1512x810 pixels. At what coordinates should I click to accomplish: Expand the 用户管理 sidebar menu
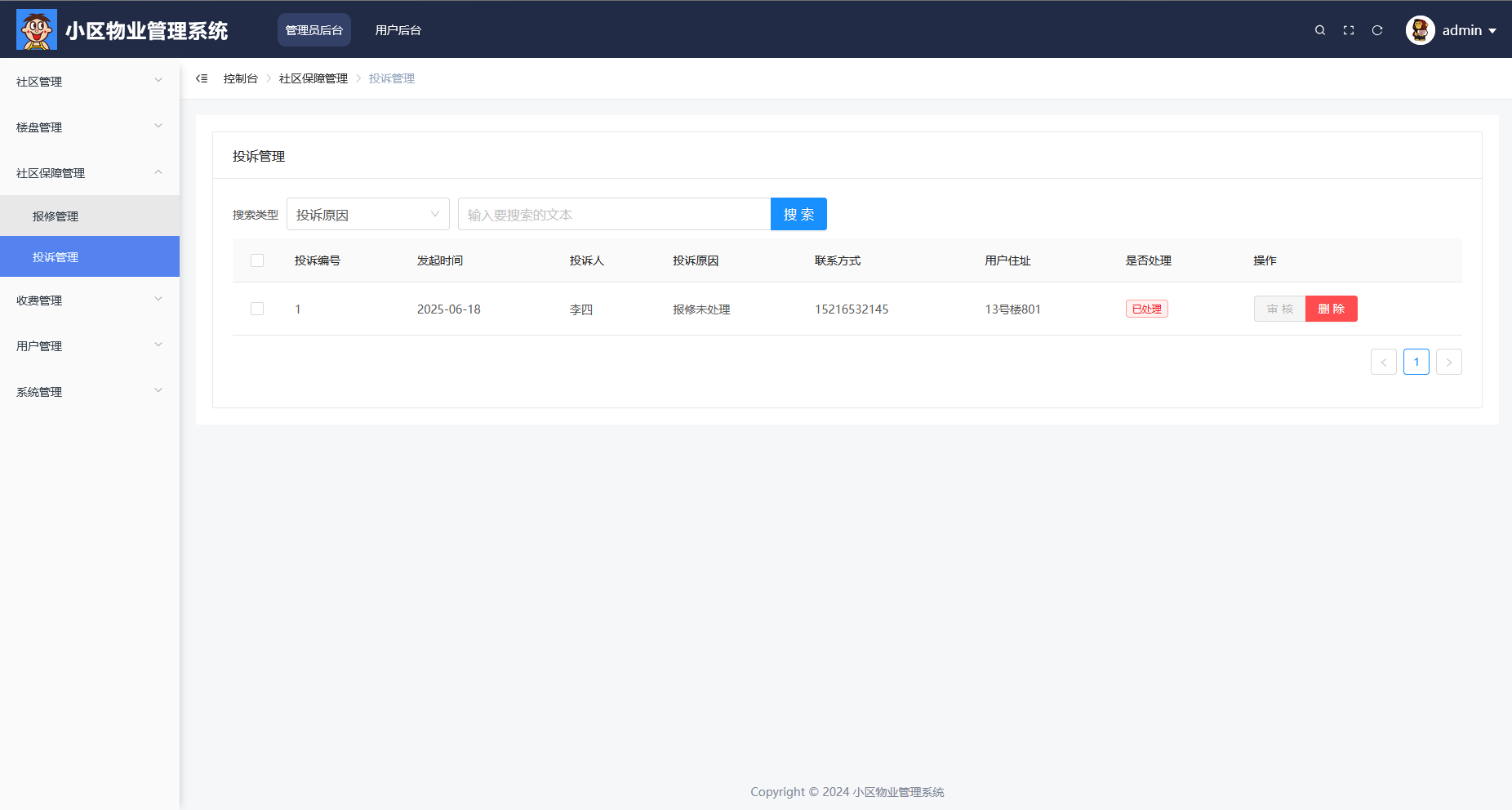[90, 345]
